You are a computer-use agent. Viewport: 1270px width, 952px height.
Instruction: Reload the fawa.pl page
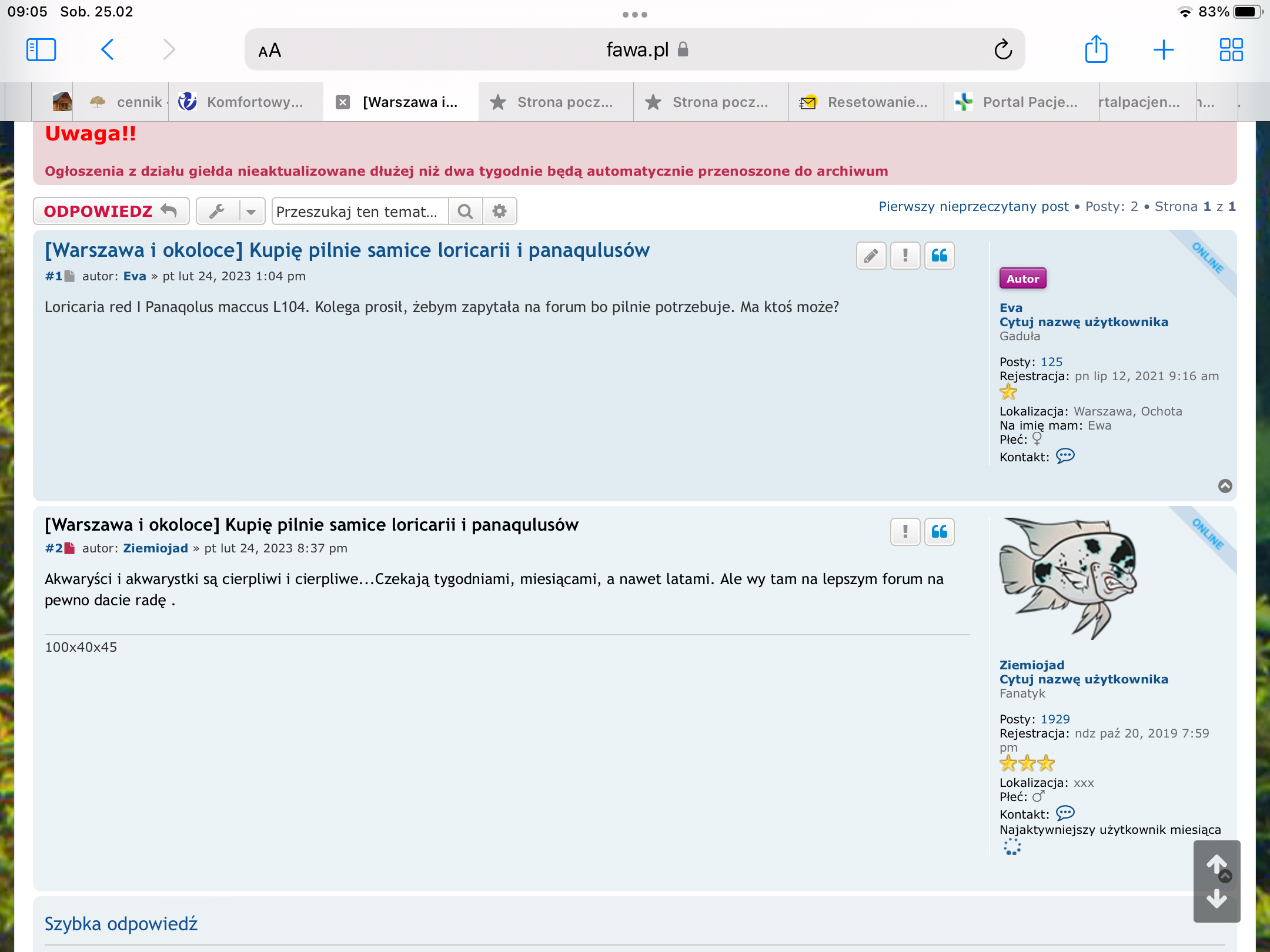click(x=1003, y=50)
